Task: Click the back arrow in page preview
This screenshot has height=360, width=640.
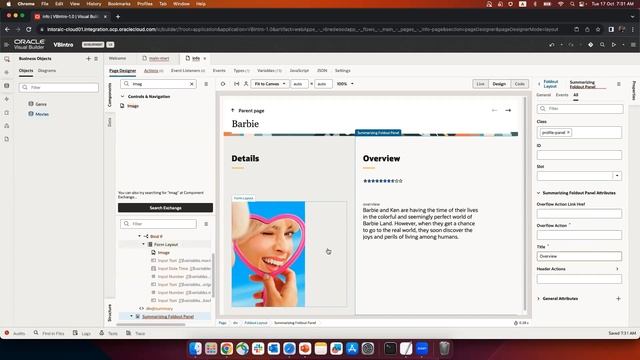Action: (x=494, y=110)
